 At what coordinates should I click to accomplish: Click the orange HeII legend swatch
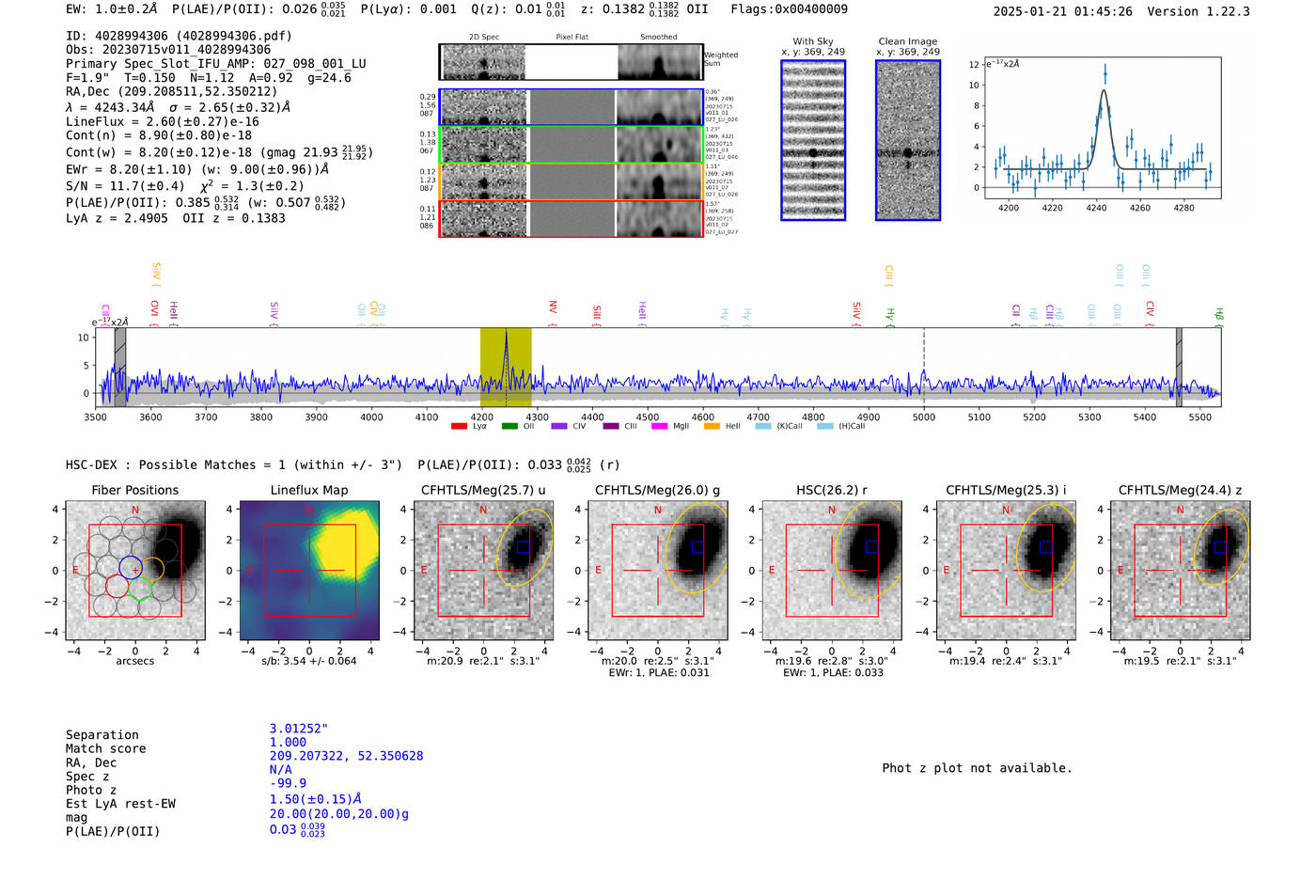(712, 427)
